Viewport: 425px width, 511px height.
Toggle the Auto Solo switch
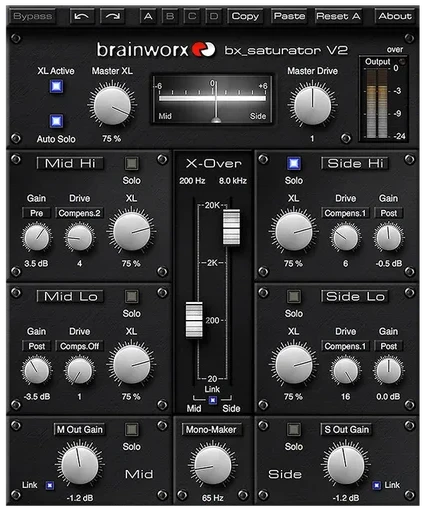tap(57, 121)
